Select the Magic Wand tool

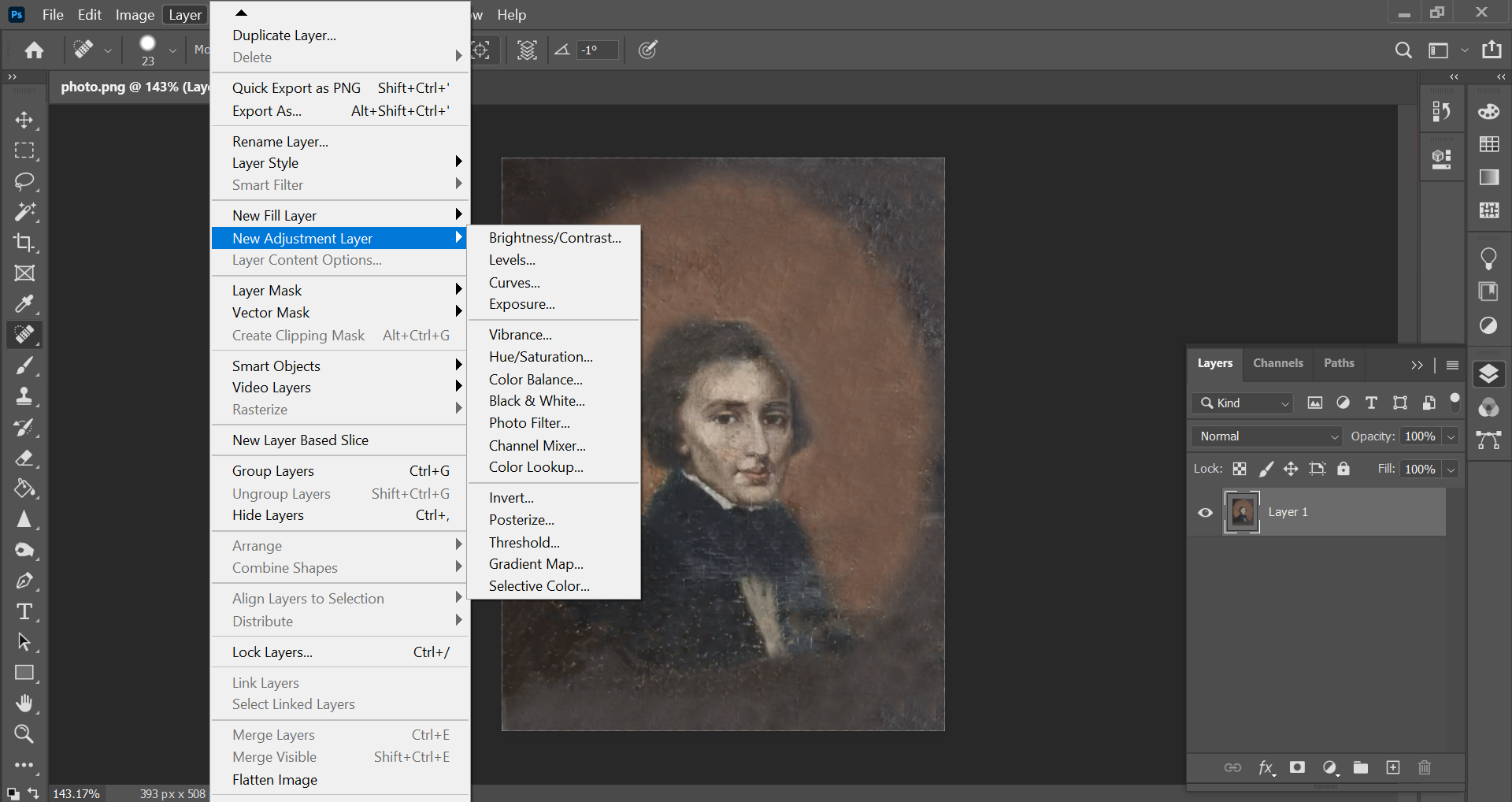click(24, 212)
